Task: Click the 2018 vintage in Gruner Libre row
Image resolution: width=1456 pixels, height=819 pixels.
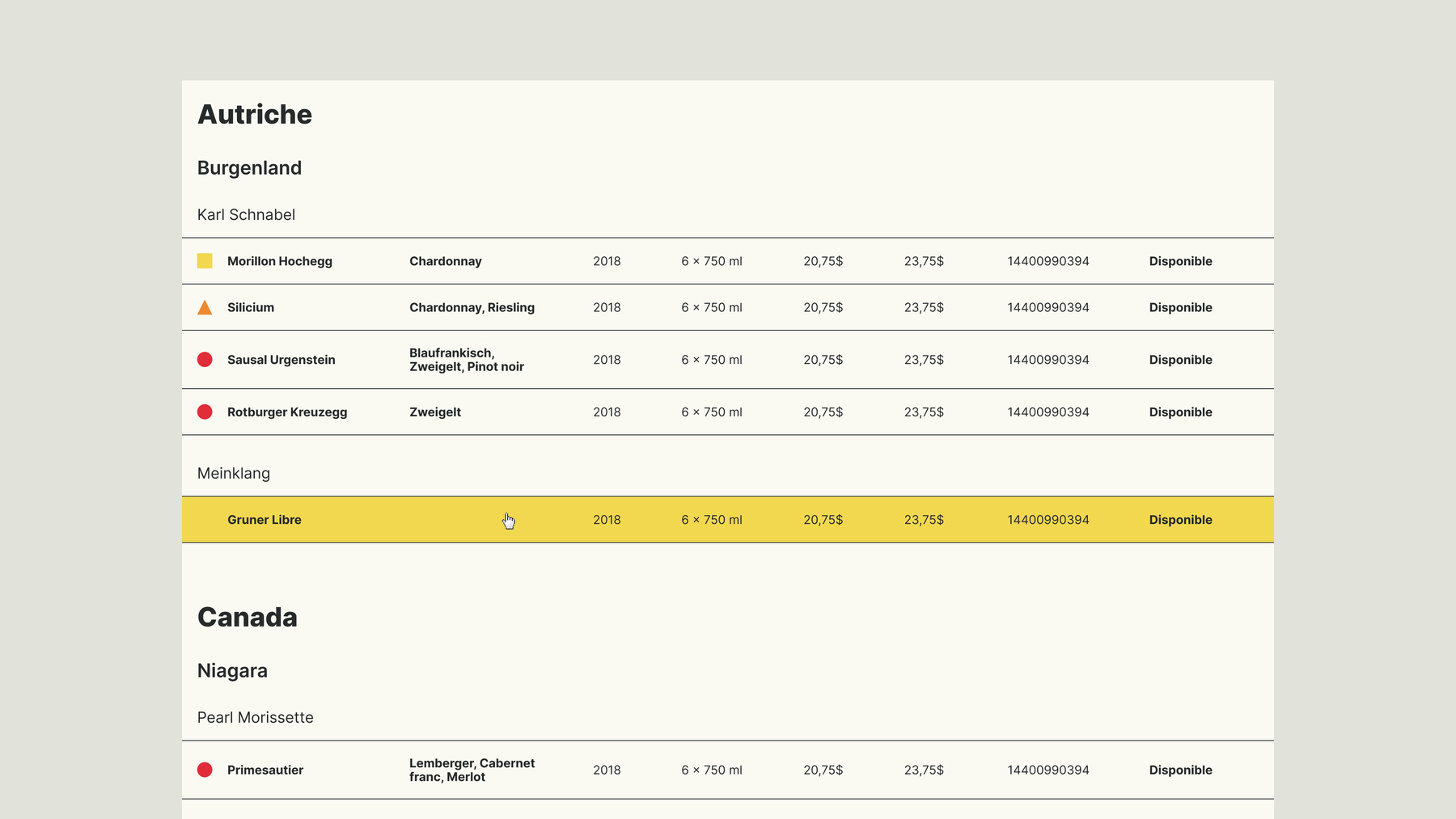Action: point(607,520)
